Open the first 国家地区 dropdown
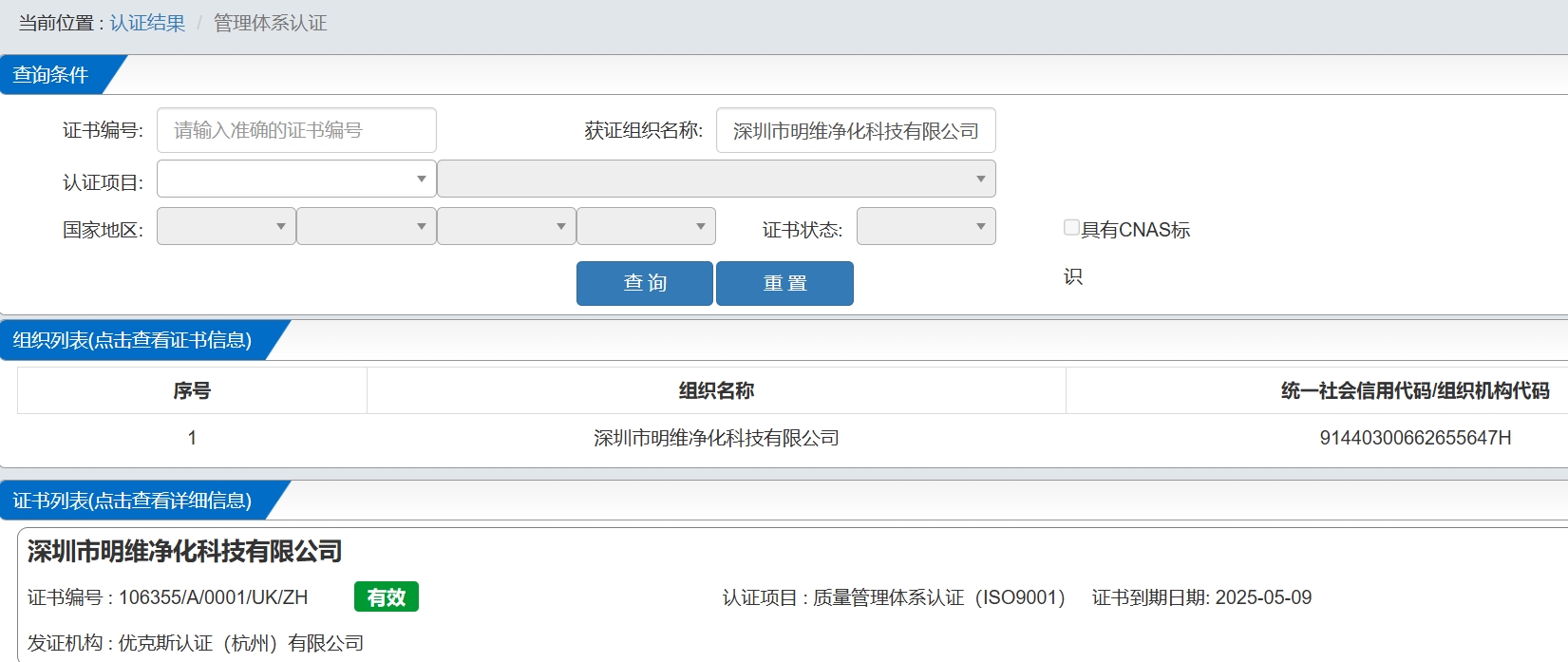The image size is (1568, 662). click(x=226, y=226)
